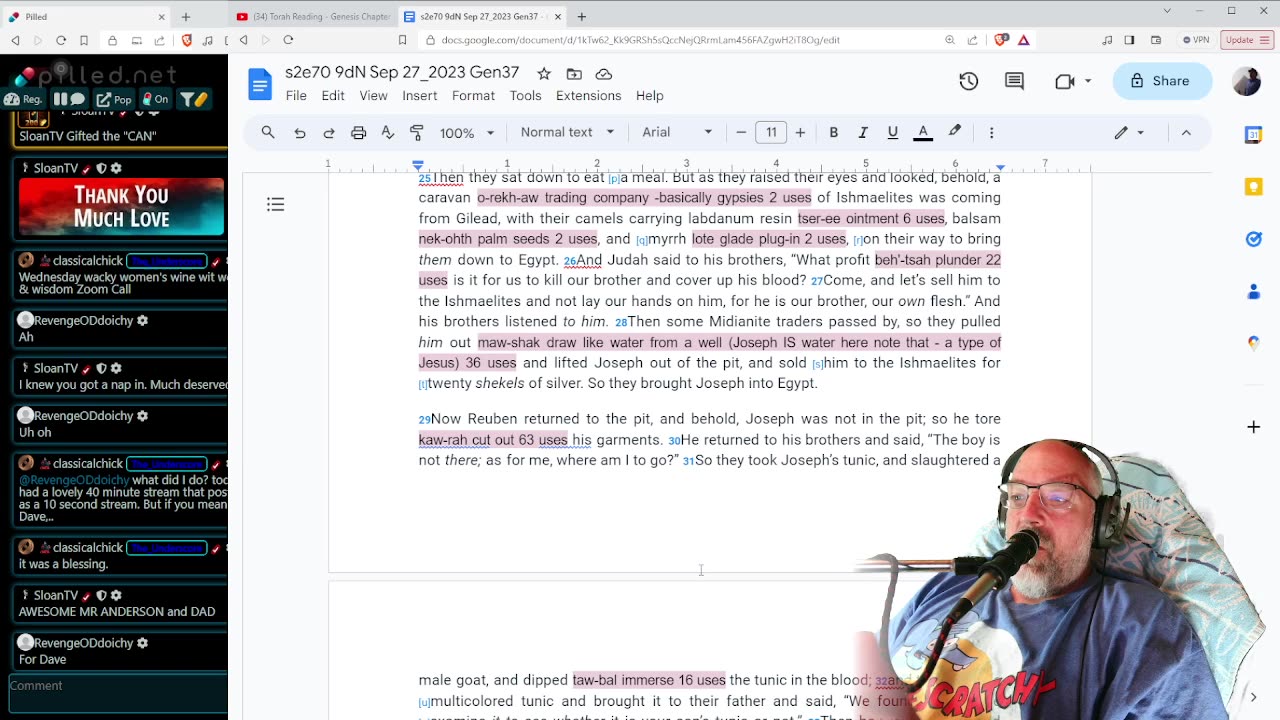Viewport: 1280px width, 720px height.
Task: Check the cloud document status icon
Action: pyautogui.click(x=603, y=73)
